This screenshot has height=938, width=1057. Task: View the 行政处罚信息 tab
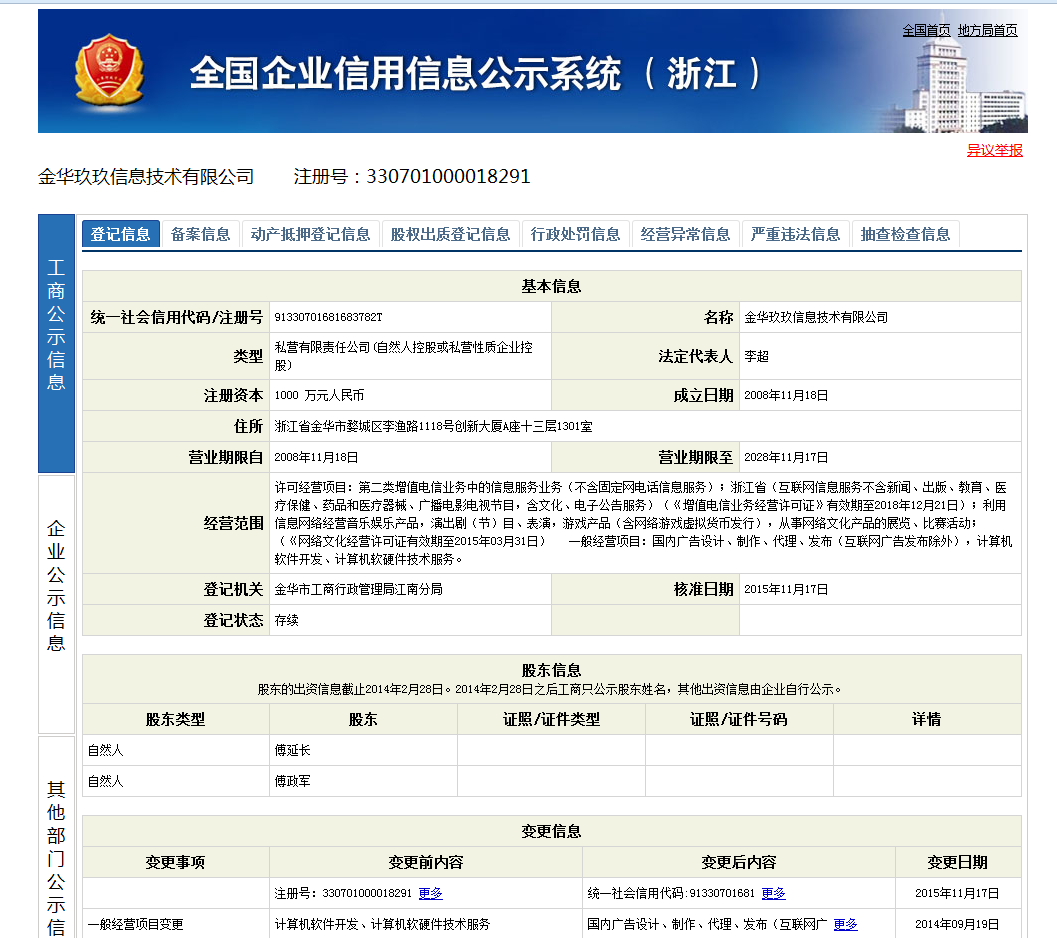pyautogui.click(x=575, y=234)
